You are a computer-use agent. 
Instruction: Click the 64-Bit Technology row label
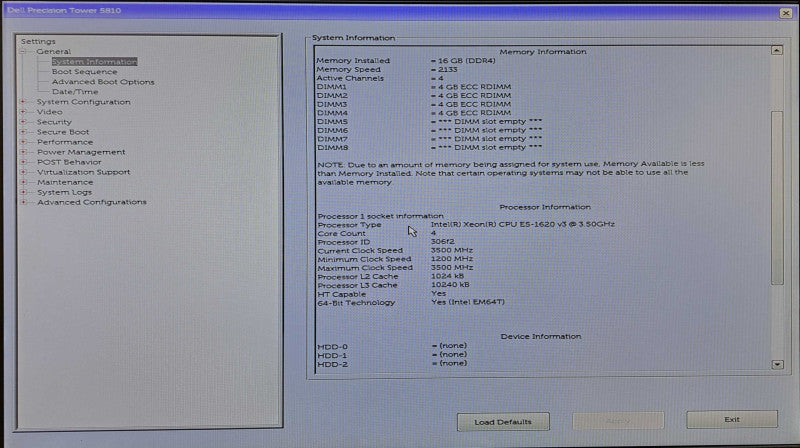356,303
